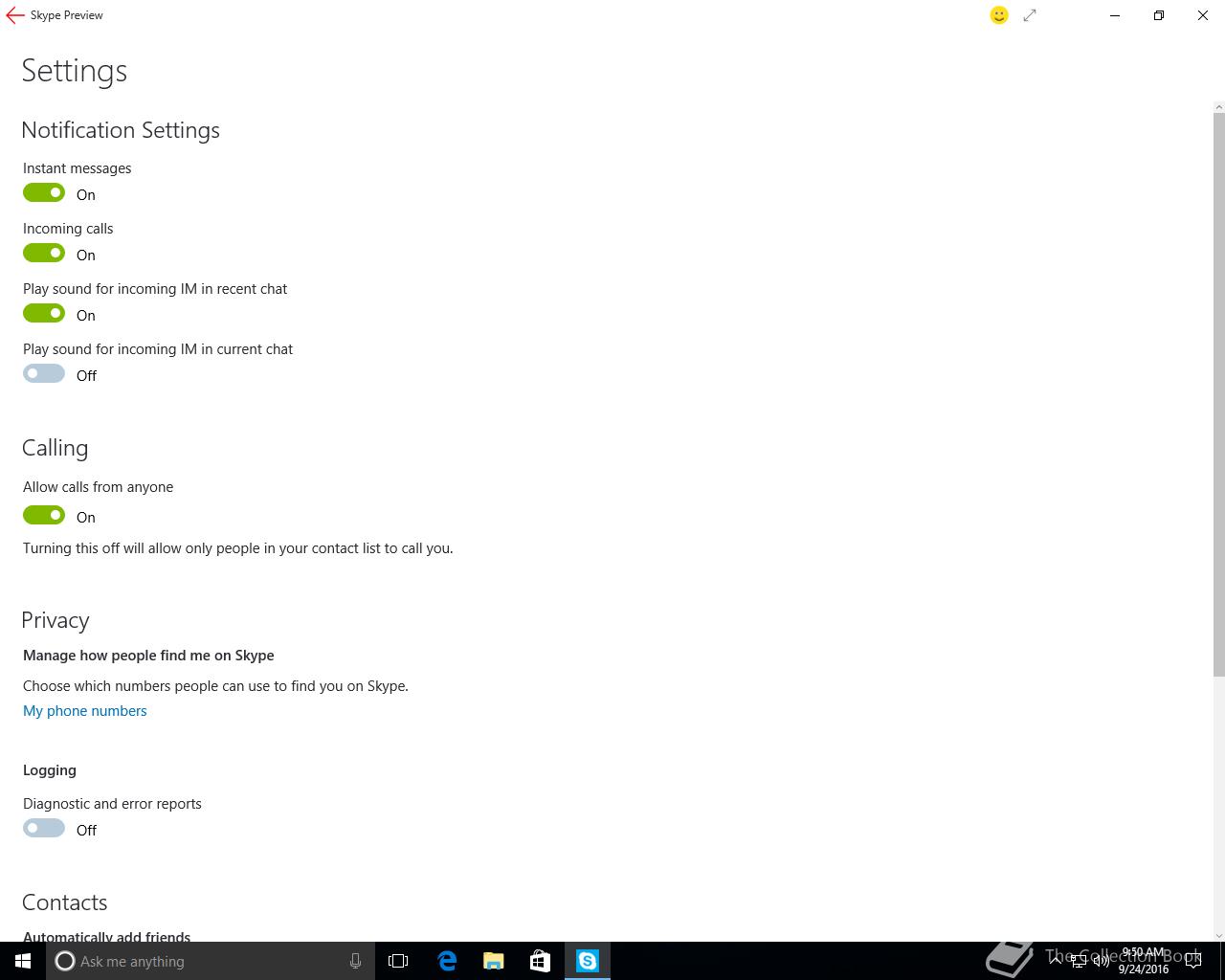This screenshot has height=980, width=1225.
Task: Click the scrollbar down arrow
Action: [x=1219, y=935]
